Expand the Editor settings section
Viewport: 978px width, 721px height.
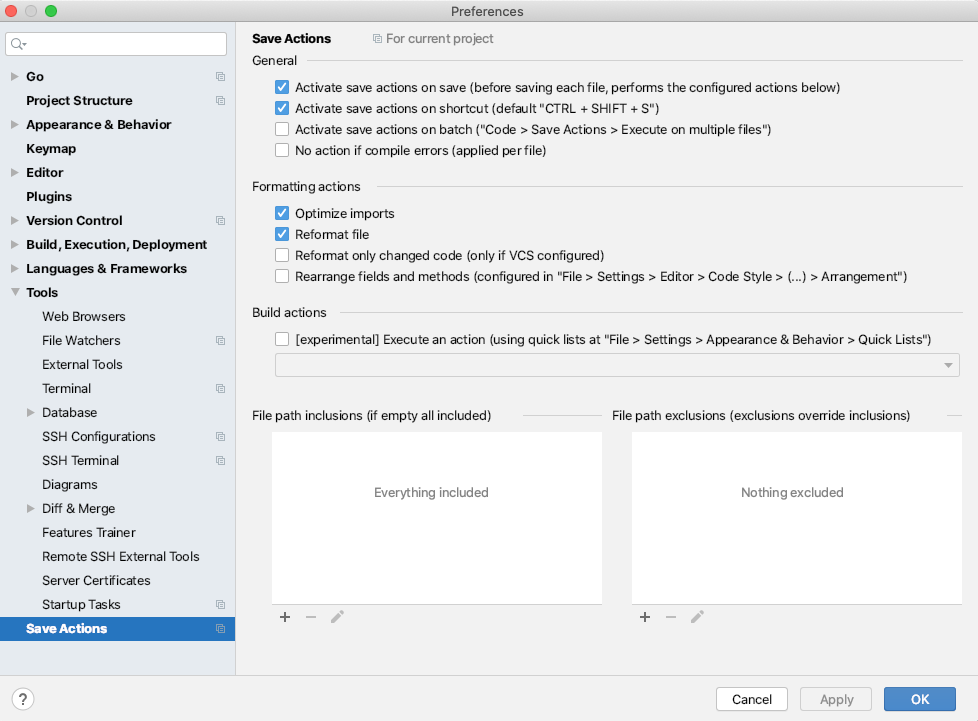click(x=14, y=173)
